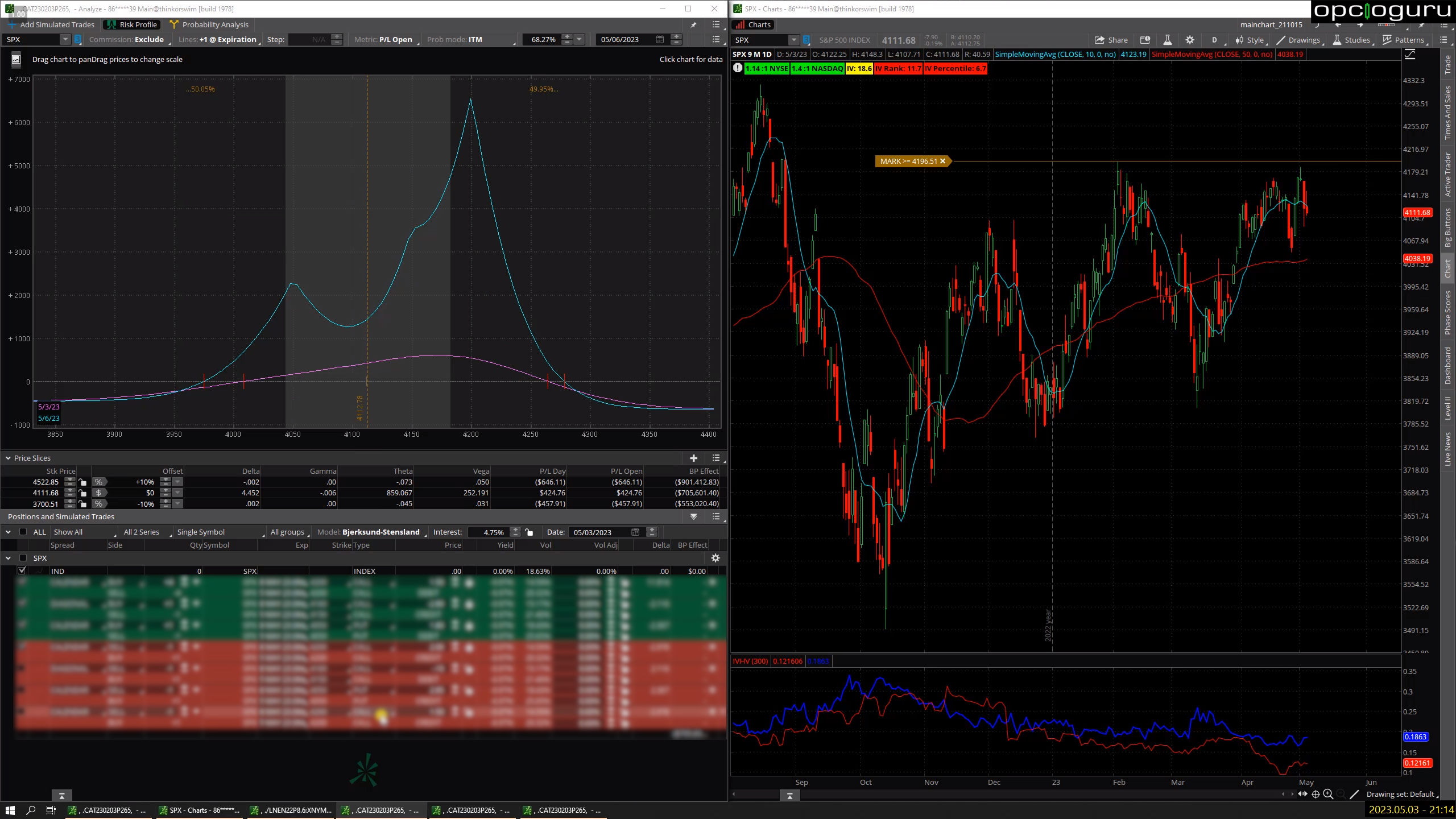Toggle lock on 3700.51 price slice
Image resolution: width=1456 pixels, height=819 pixels.
pyautogui.click(x=83, y=503)
